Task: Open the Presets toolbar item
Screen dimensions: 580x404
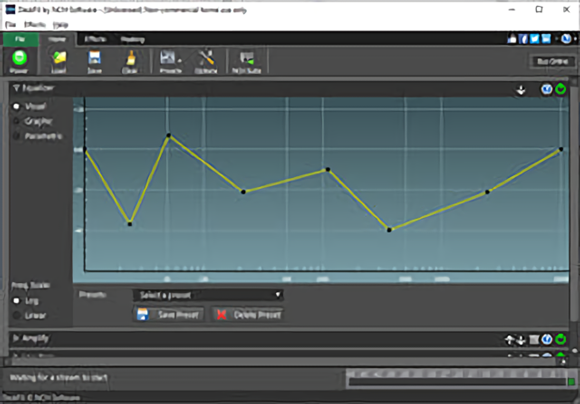Action: (x=170, y=61)
